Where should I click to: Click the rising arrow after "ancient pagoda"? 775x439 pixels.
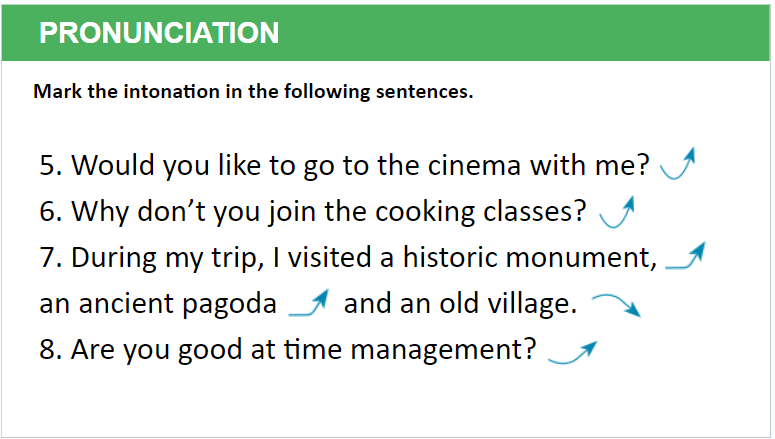pyautogui.click(x=308, y=303)
